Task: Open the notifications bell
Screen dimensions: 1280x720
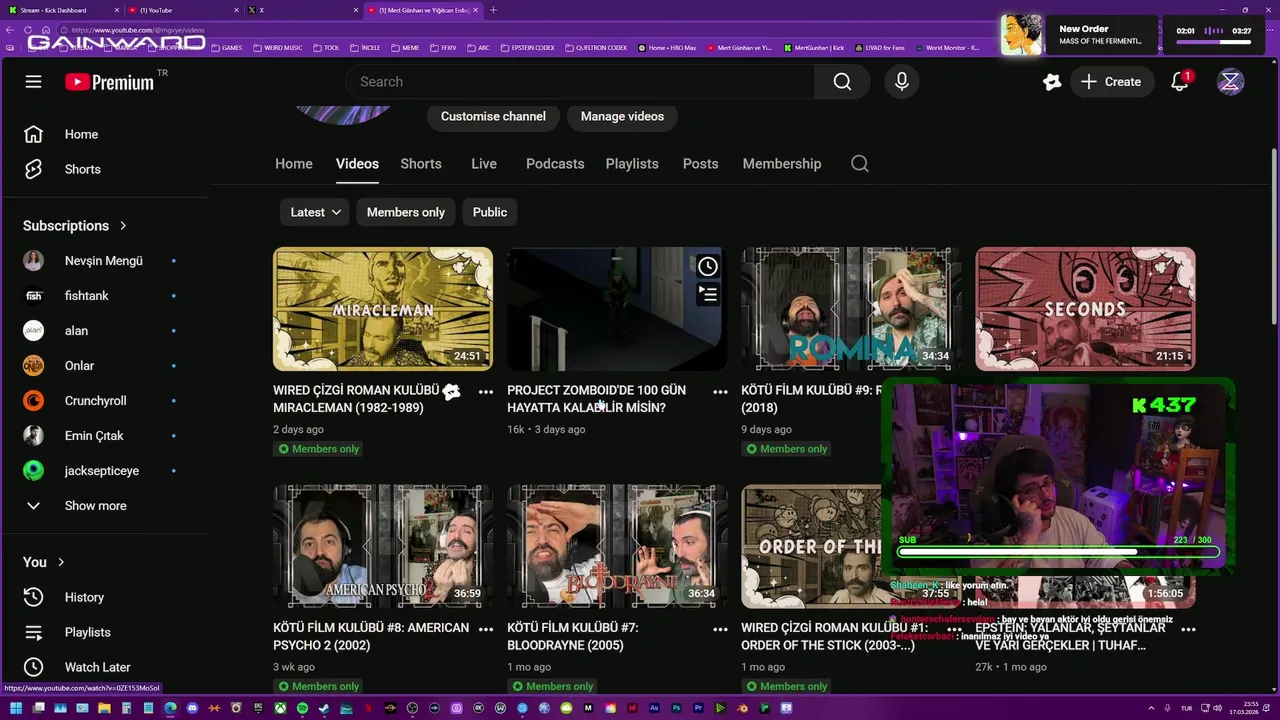Action: 1180,82
